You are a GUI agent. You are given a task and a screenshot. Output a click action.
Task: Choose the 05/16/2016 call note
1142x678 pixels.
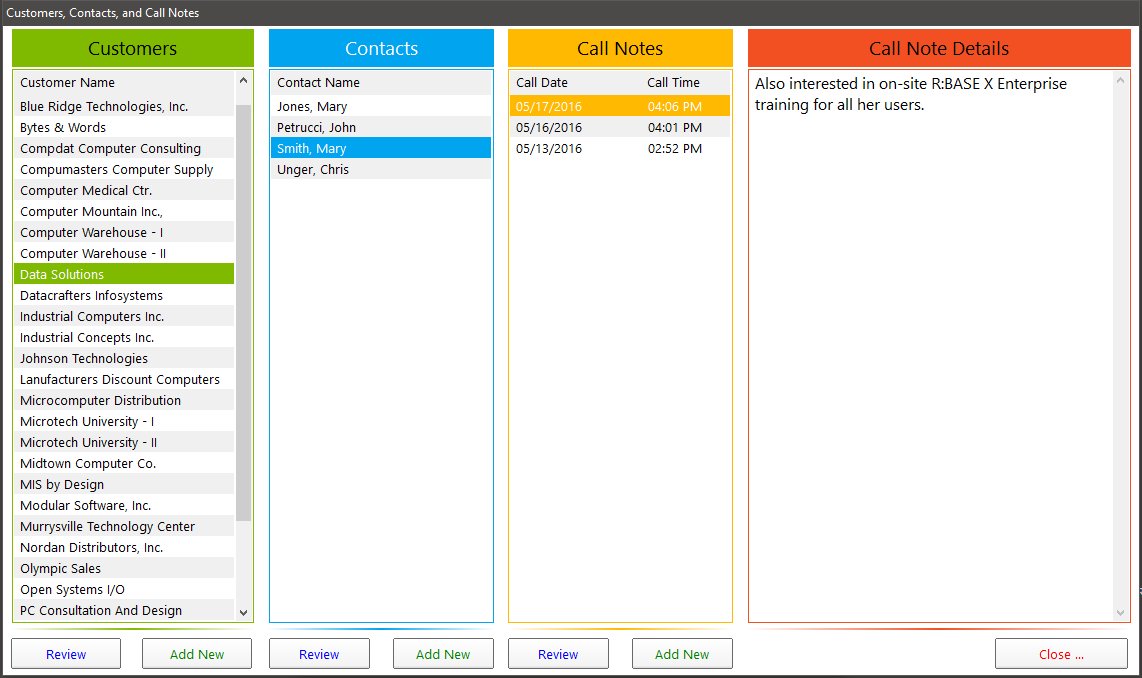[x=549, y=127]
